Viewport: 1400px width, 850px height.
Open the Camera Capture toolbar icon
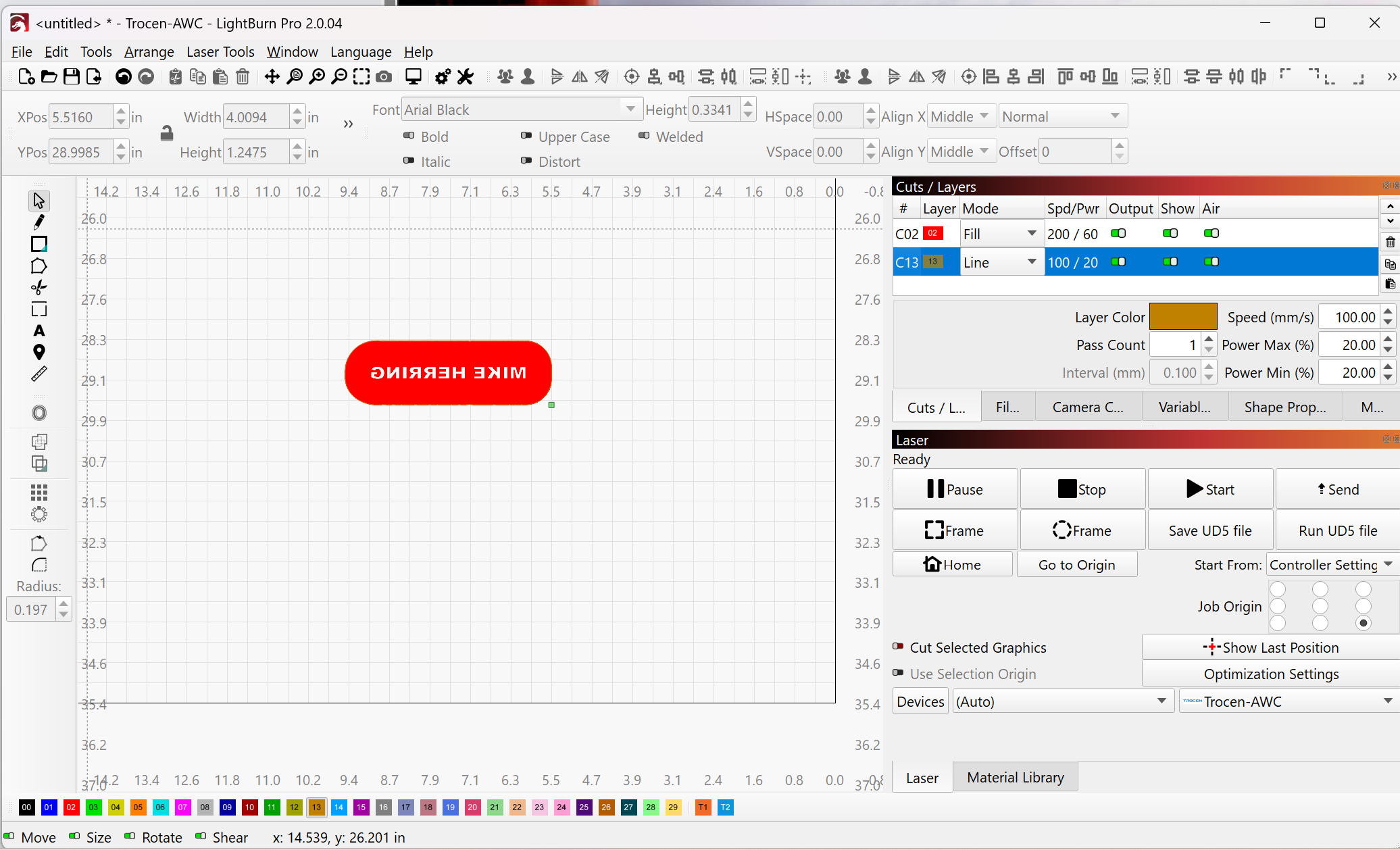(384, 77)
